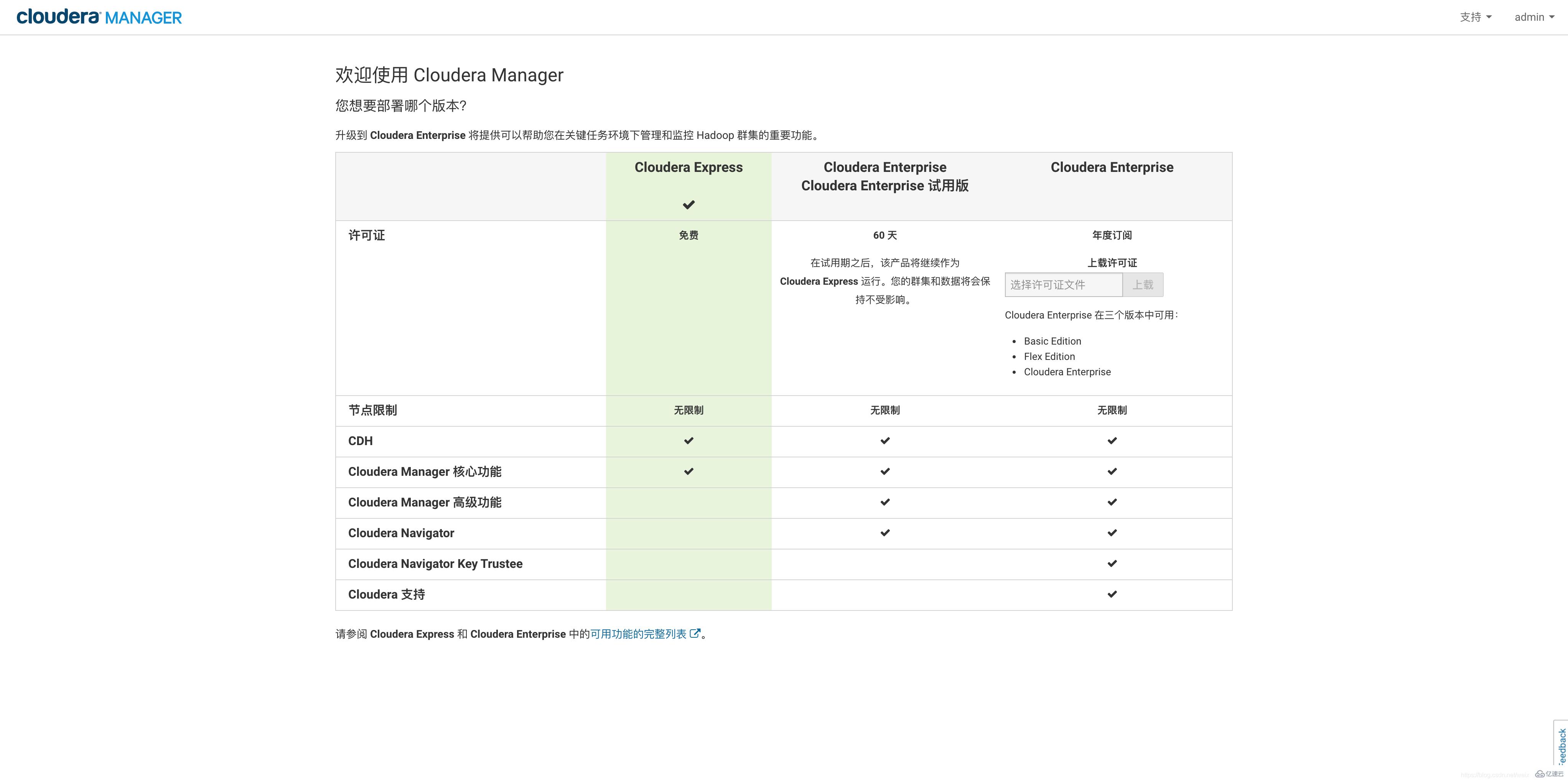Screen dimensions: 1568x782
Task: Click the 上载许可证 heading
Action: (x=1112, y=262)
